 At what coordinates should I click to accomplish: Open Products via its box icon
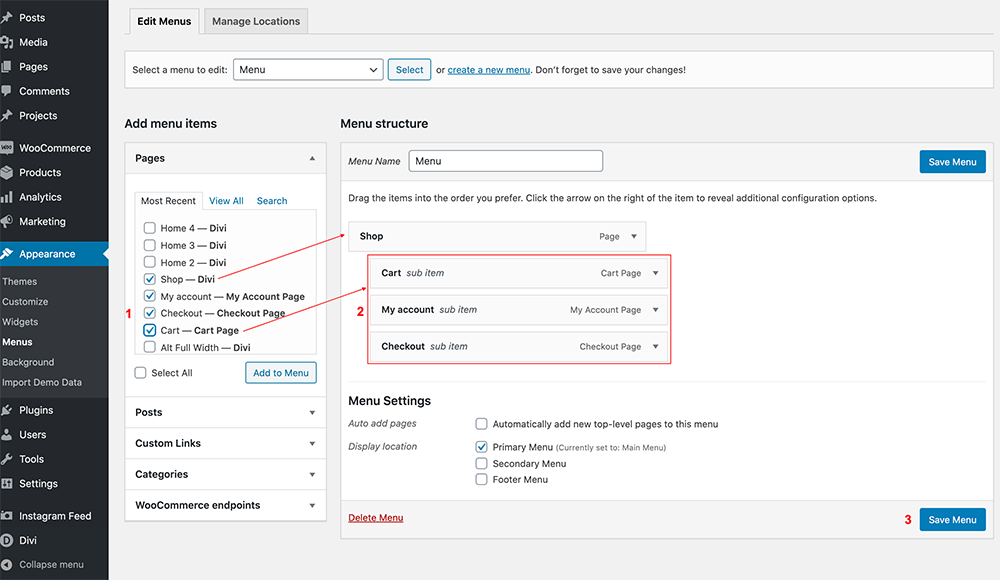[6, 172]
